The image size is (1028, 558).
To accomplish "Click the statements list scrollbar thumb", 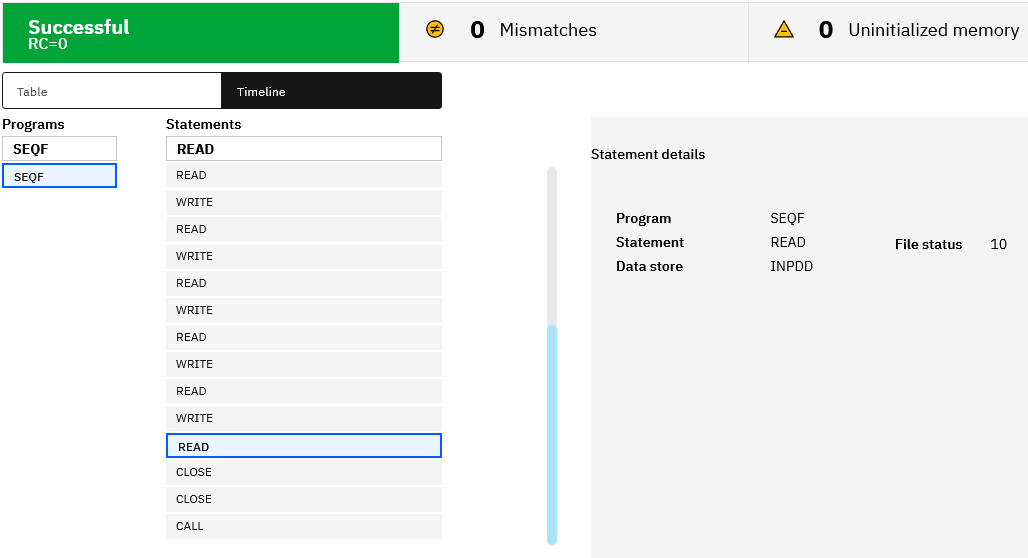I will pos(552,435).
